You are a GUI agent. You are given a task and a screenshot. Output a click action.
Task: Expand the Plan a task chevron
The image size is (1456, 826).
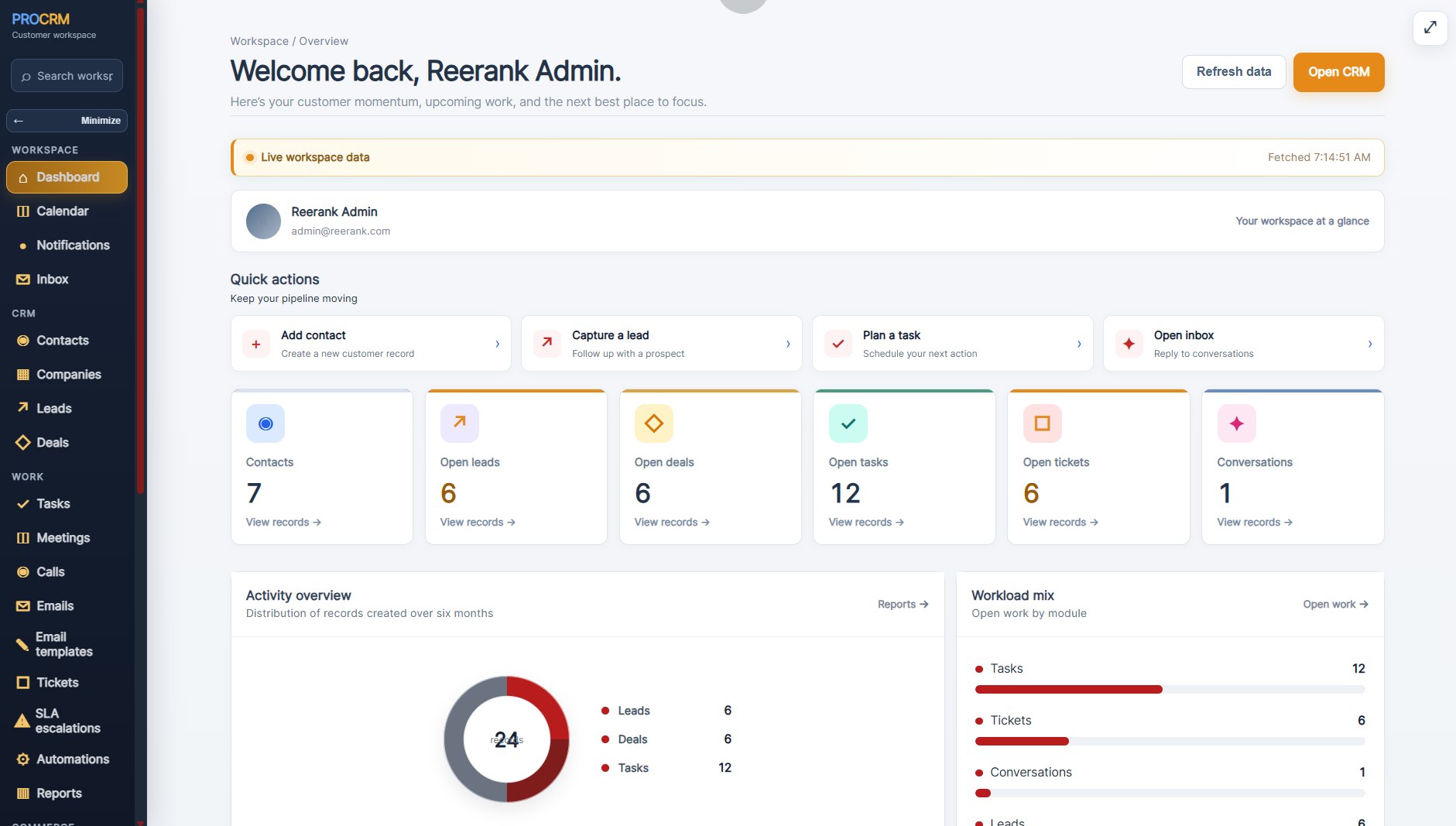(x=1079, y=344)
